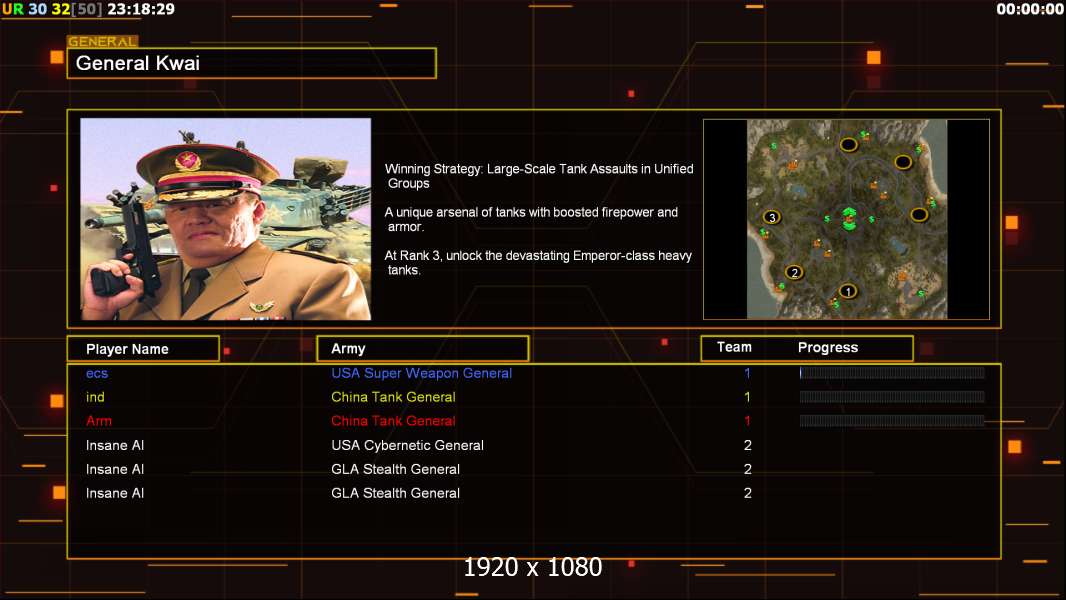Click Insane AI beside USA Cybernetic General
This screenshot has width=1066, height=600.
coord(115,445)
